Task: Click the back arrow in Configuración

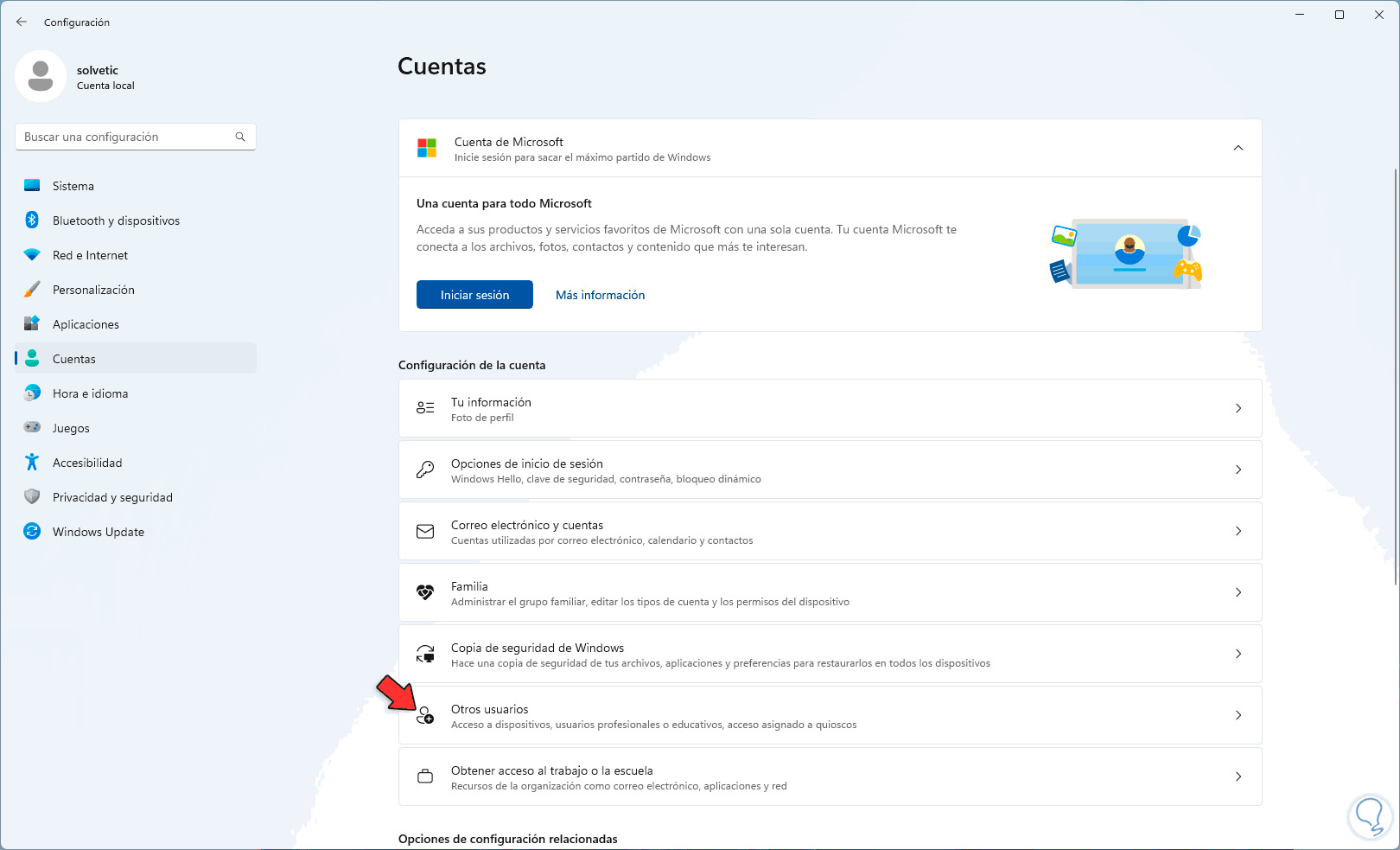Action: [x=22, y=22]
